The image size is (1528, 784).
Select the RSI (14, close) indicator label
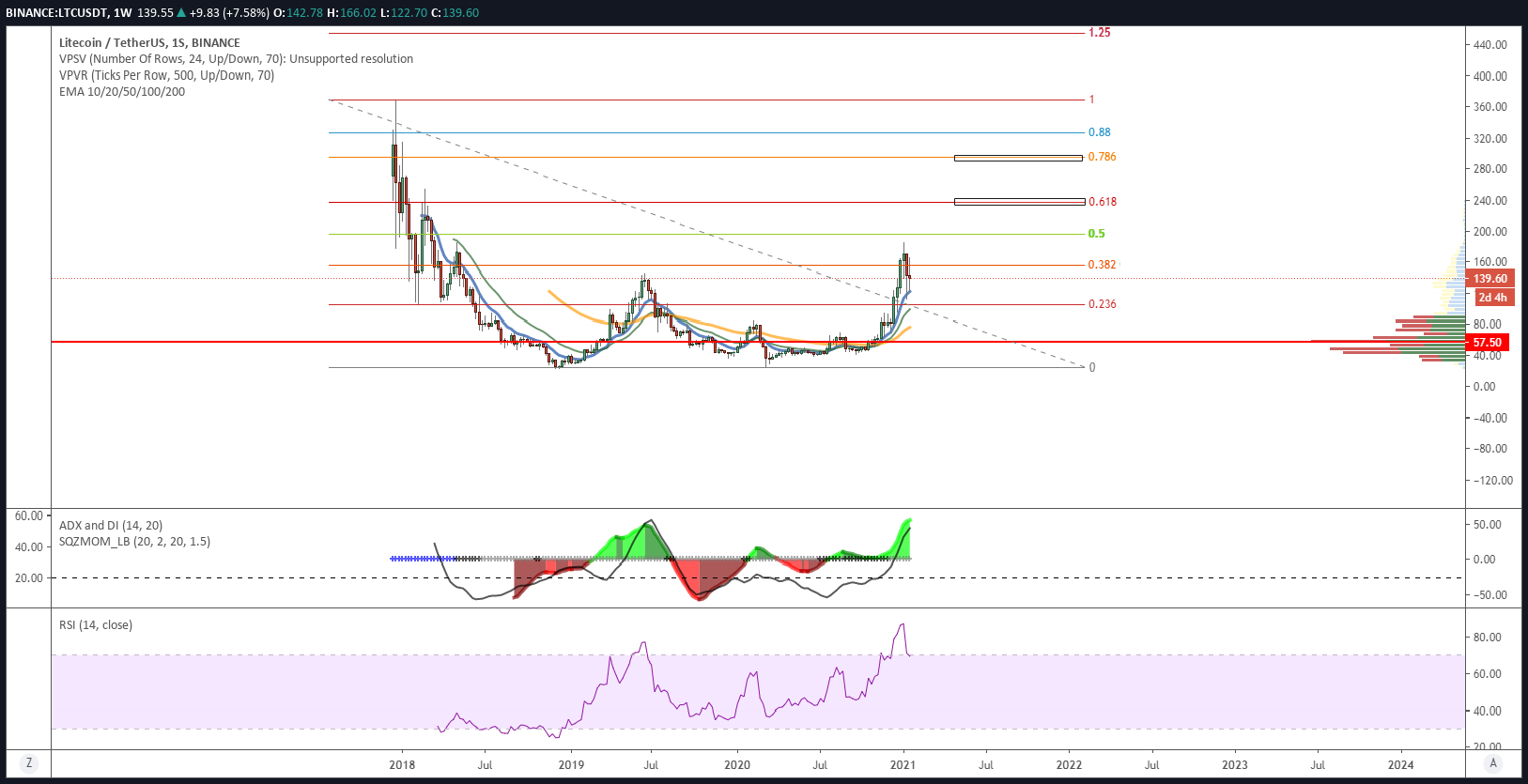pos(96,624)
